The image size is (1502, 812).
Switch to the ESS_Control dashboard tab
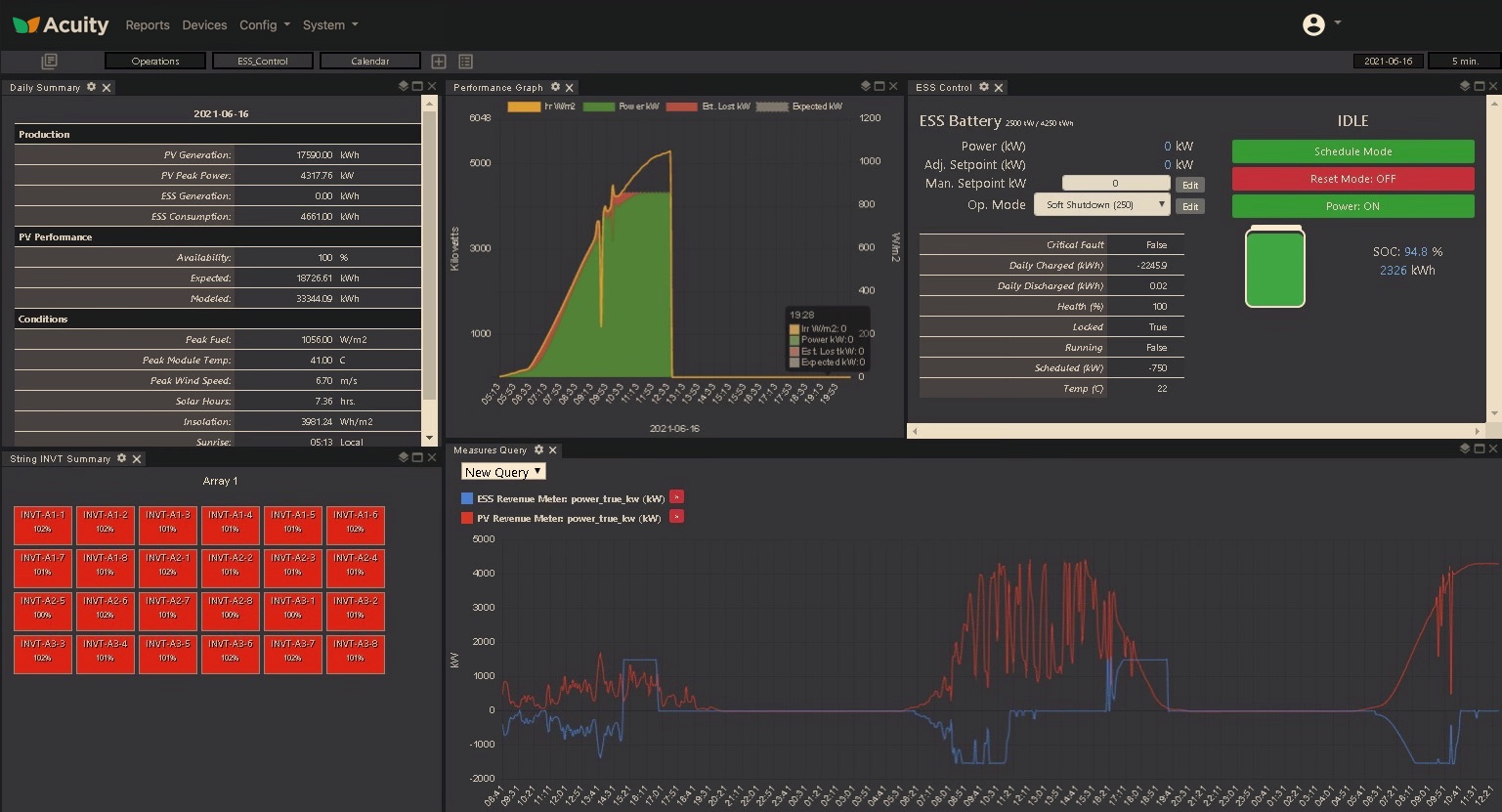click(x=263, y=61)
